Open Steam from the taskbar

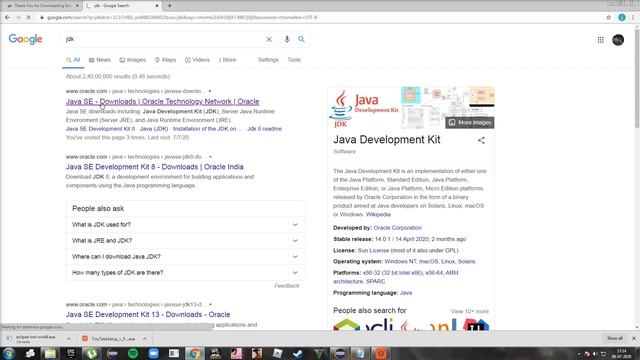298,353
